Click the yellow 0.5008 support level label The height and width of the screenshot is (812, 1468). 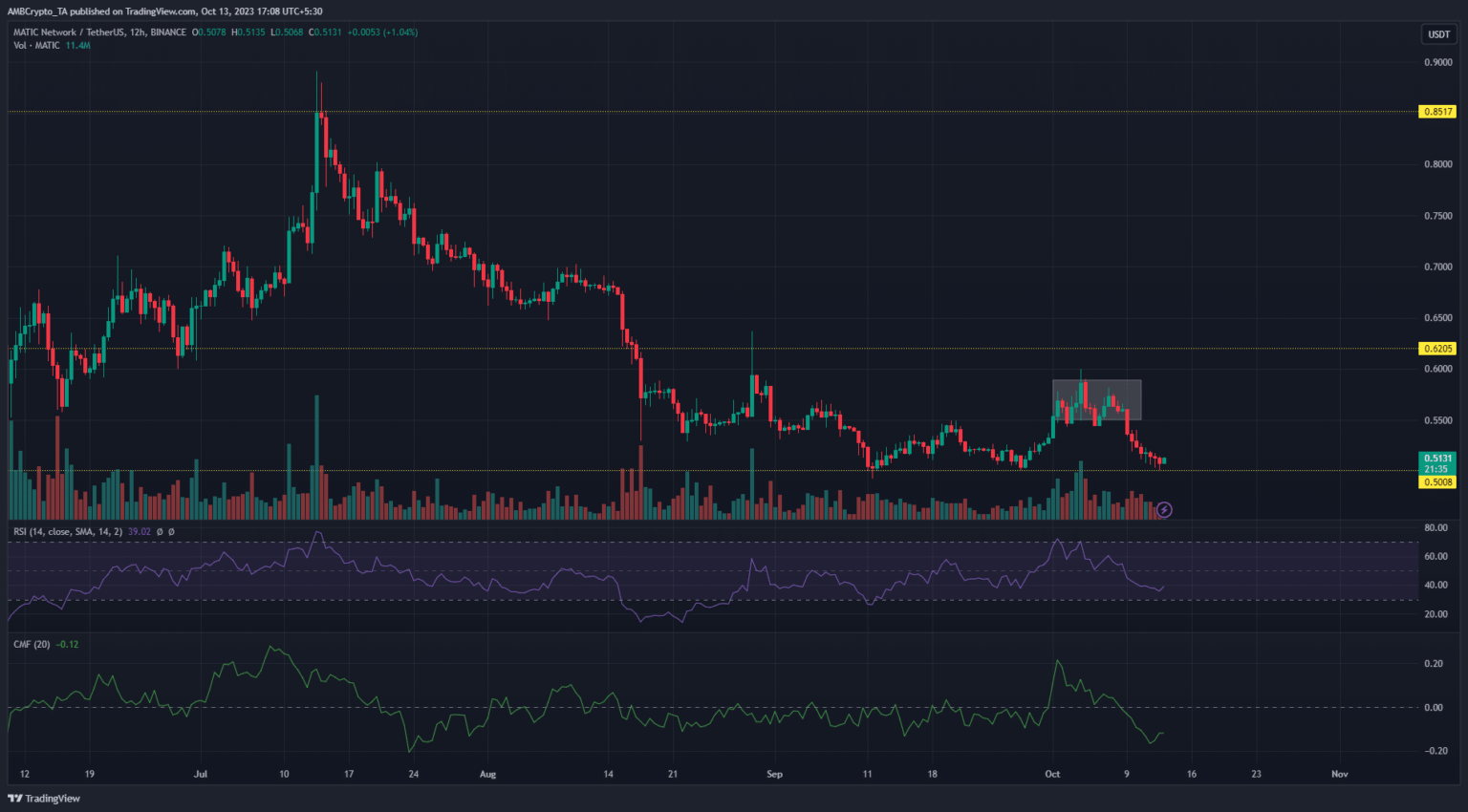1437,482
